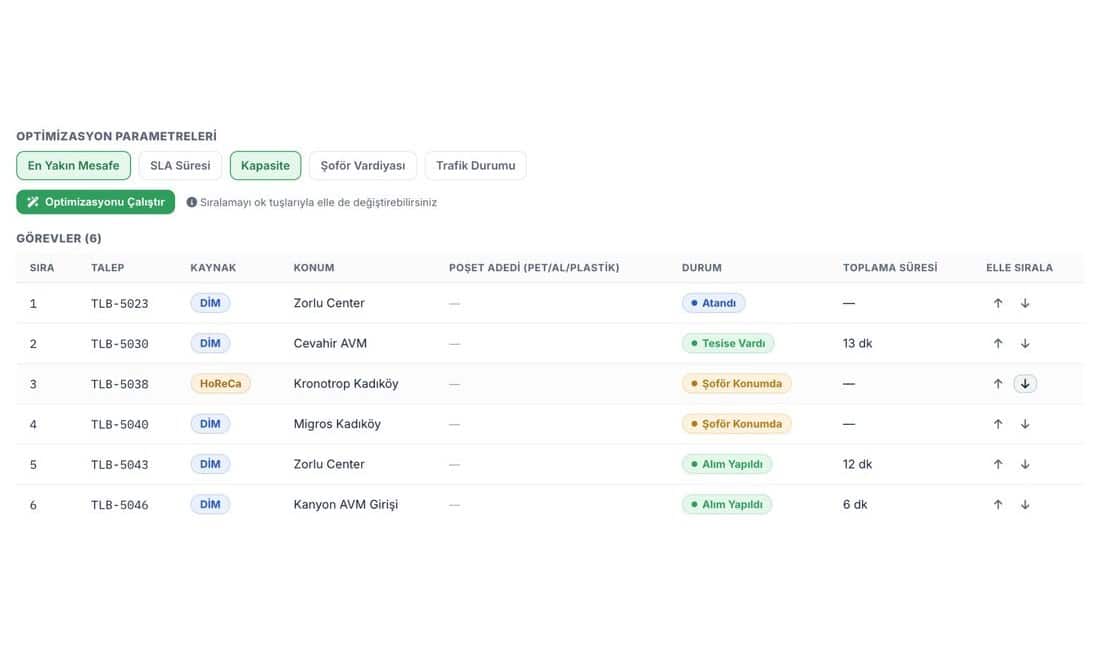Enable the Trafik Durumu parameter

(x=476, y=166)
